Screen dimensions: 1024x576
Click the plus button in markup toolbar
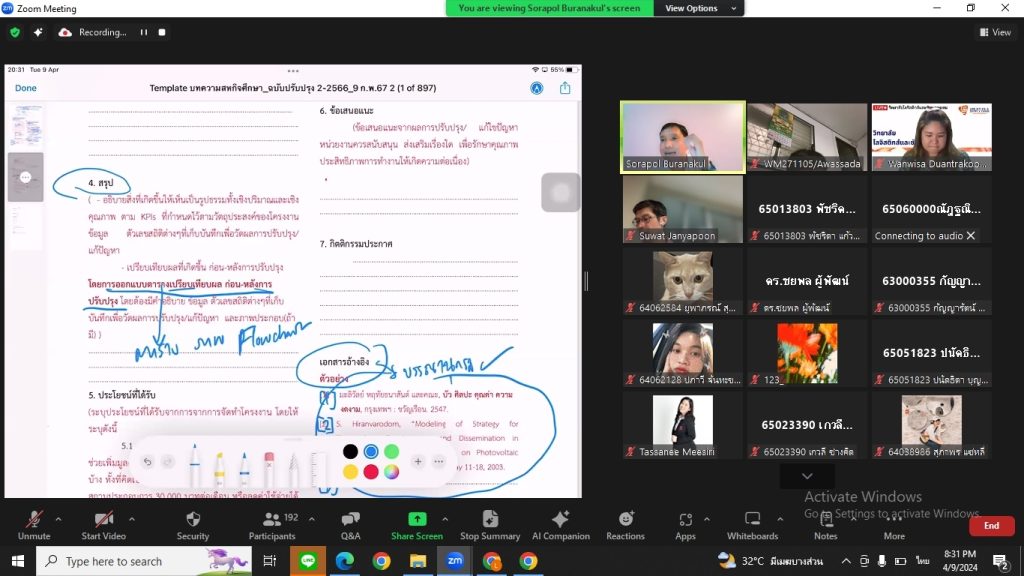[x=418, y=462]
